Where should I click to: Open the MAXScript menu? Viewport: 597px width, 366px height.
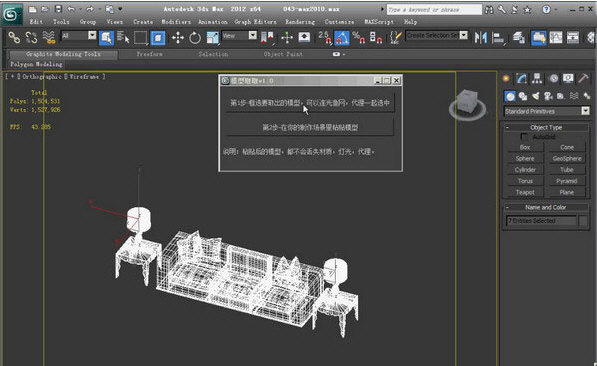click(378, 22)
